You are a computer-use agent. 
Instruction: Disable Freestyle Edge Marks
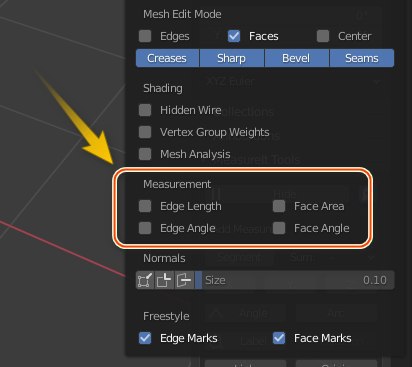tap(145, 338)
